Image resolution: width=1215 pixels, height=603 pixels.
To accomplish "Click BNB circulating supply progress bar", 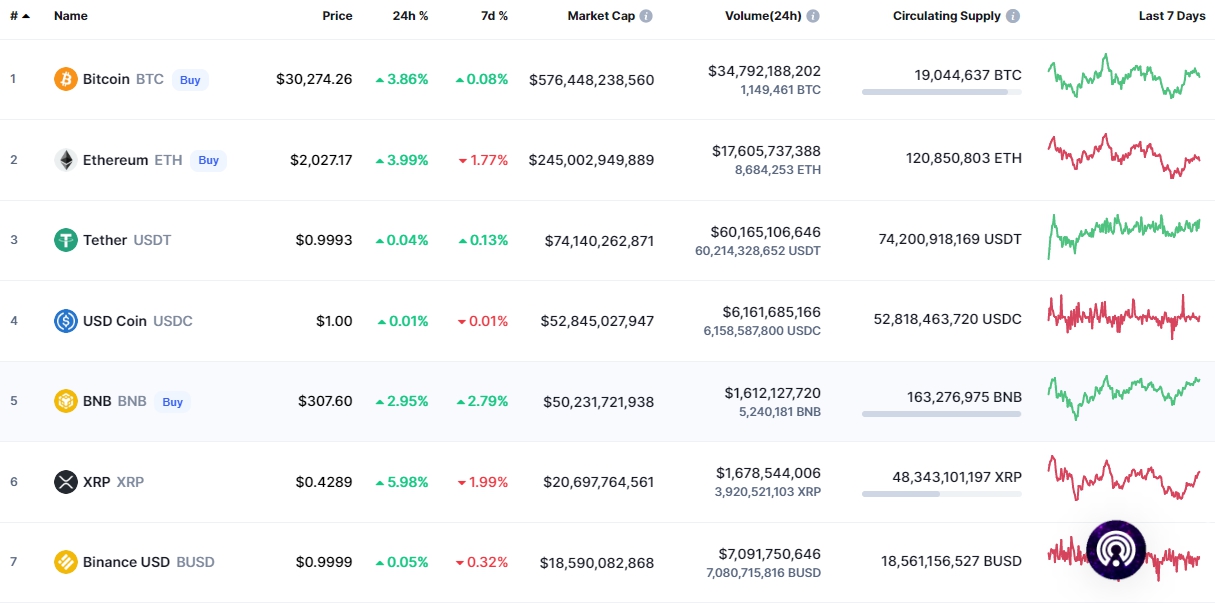I will (942, 414).
